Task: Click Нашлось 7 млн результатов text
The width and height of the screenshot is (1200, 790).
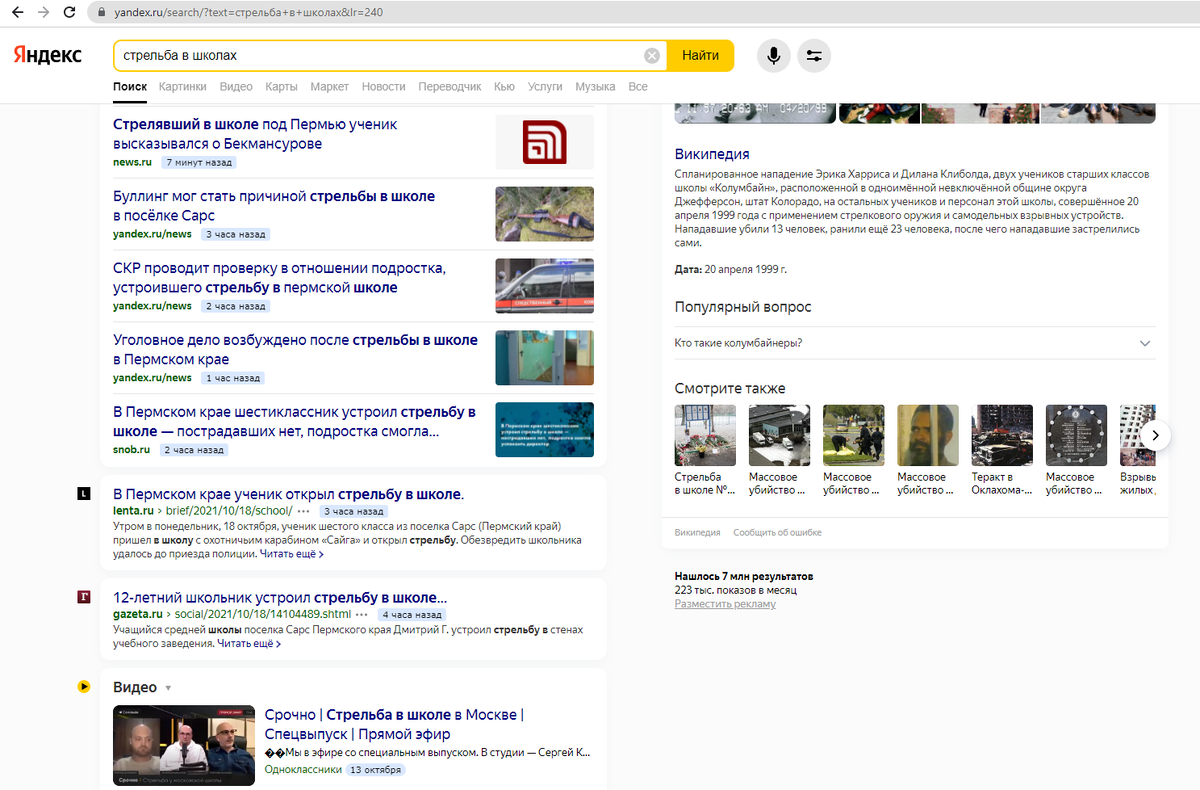Action: 744,577
